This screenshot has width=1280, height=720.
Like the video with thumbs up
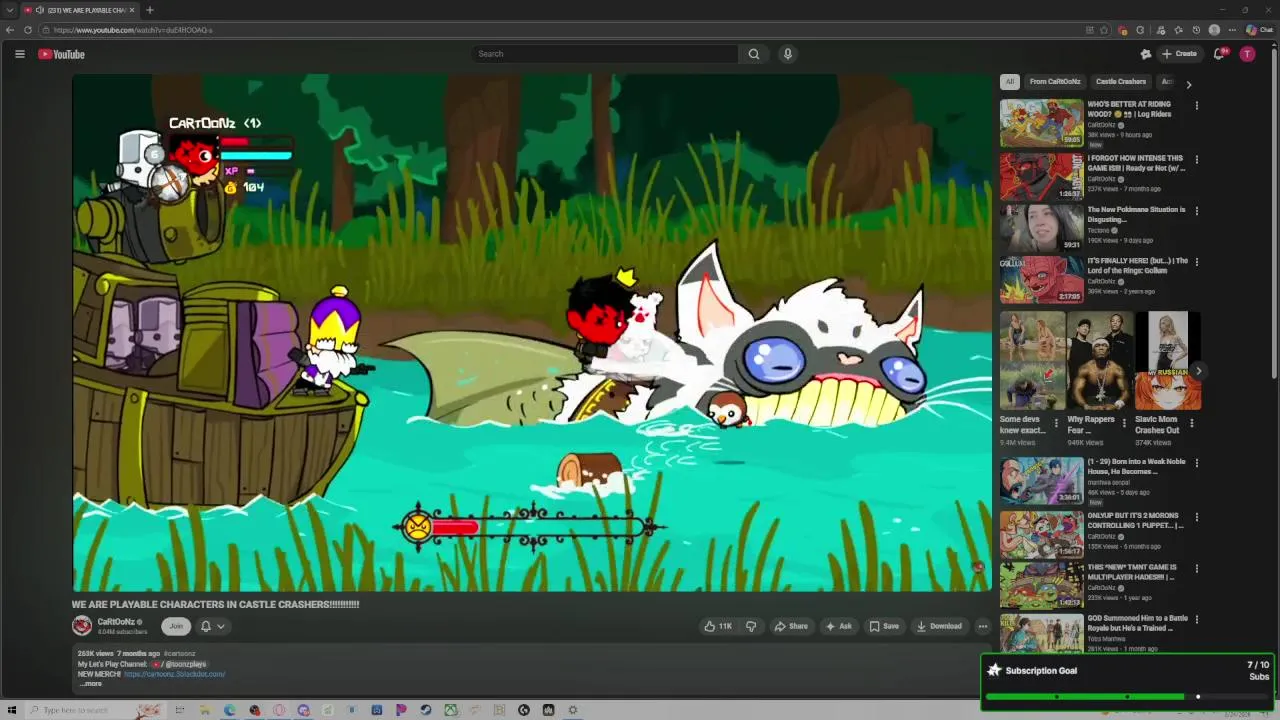coord(718,626)
